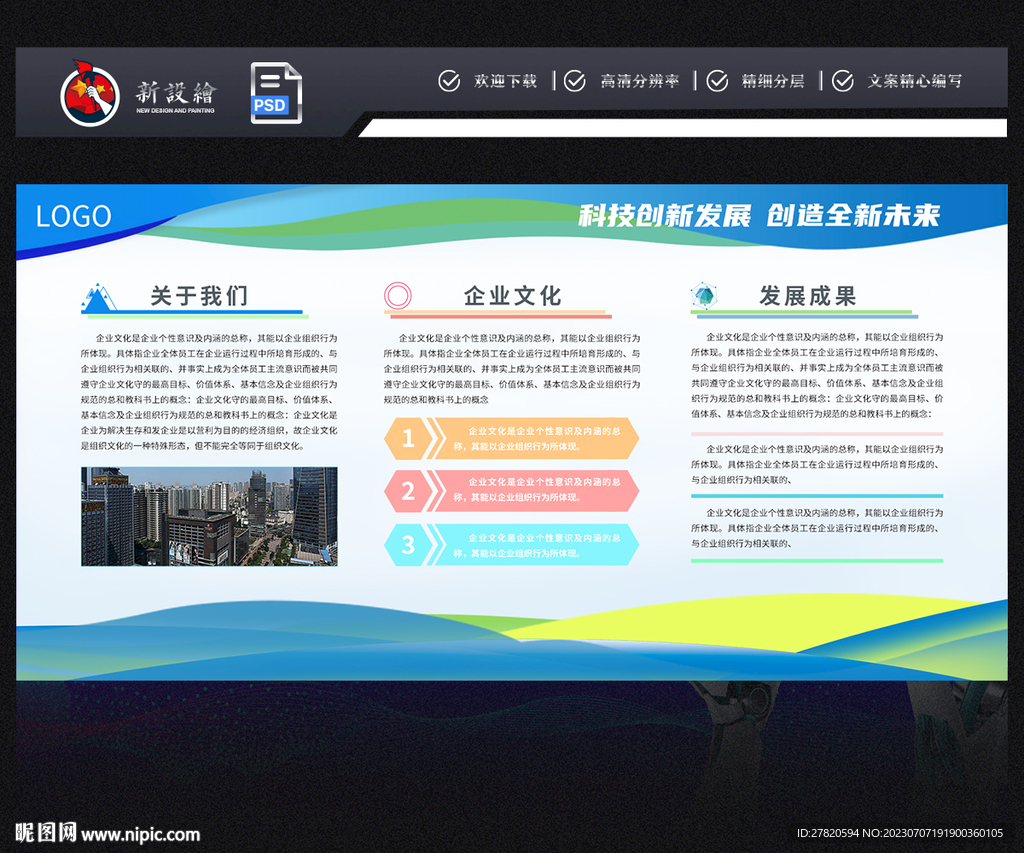The image size is (1024, 853).
Task: Click the white LOGO placeholder text
Action: pos(73,216)
